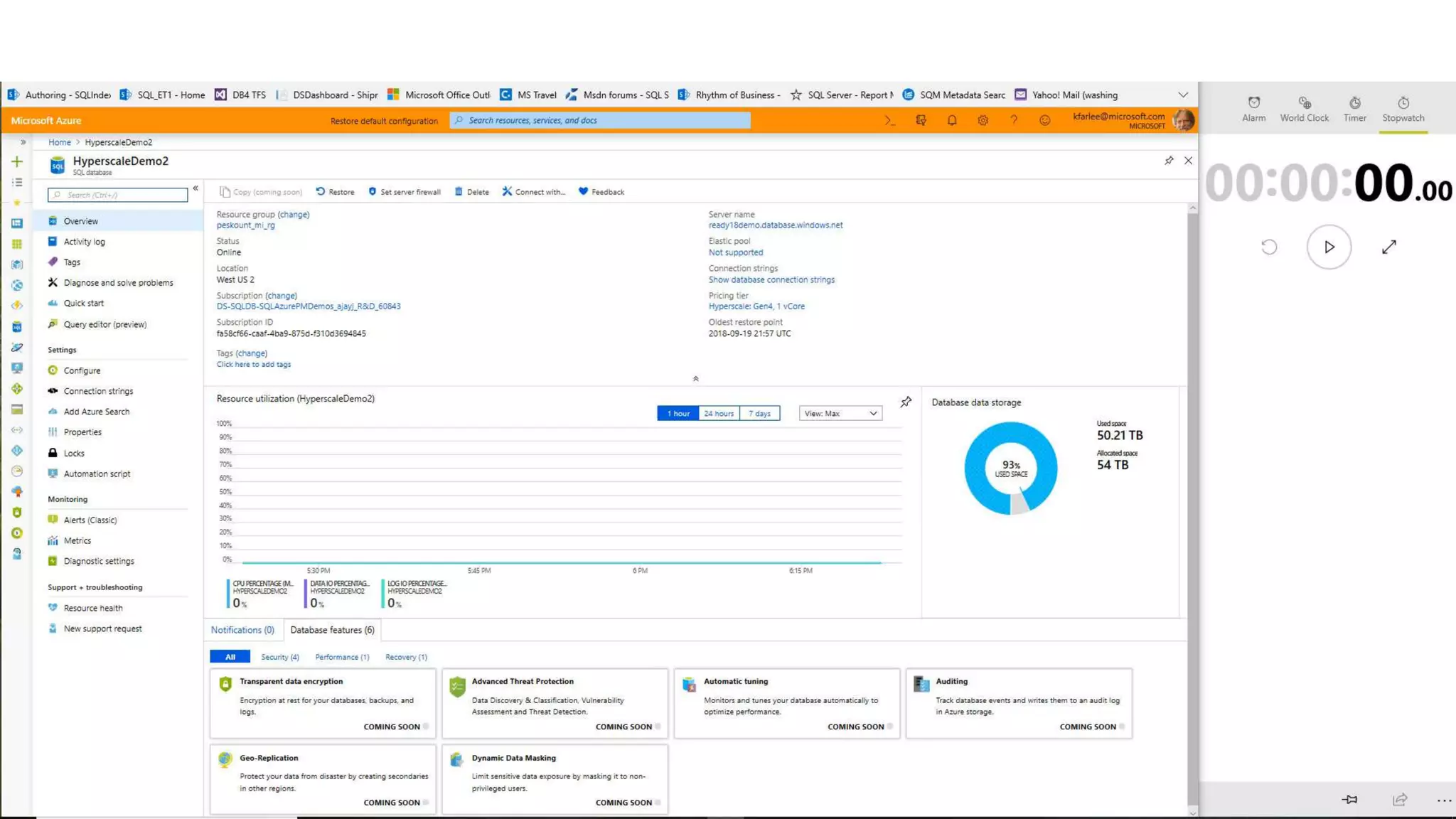Click Show database connection strings
This screenshot has width=1456, height=819.
pos(771,280)
